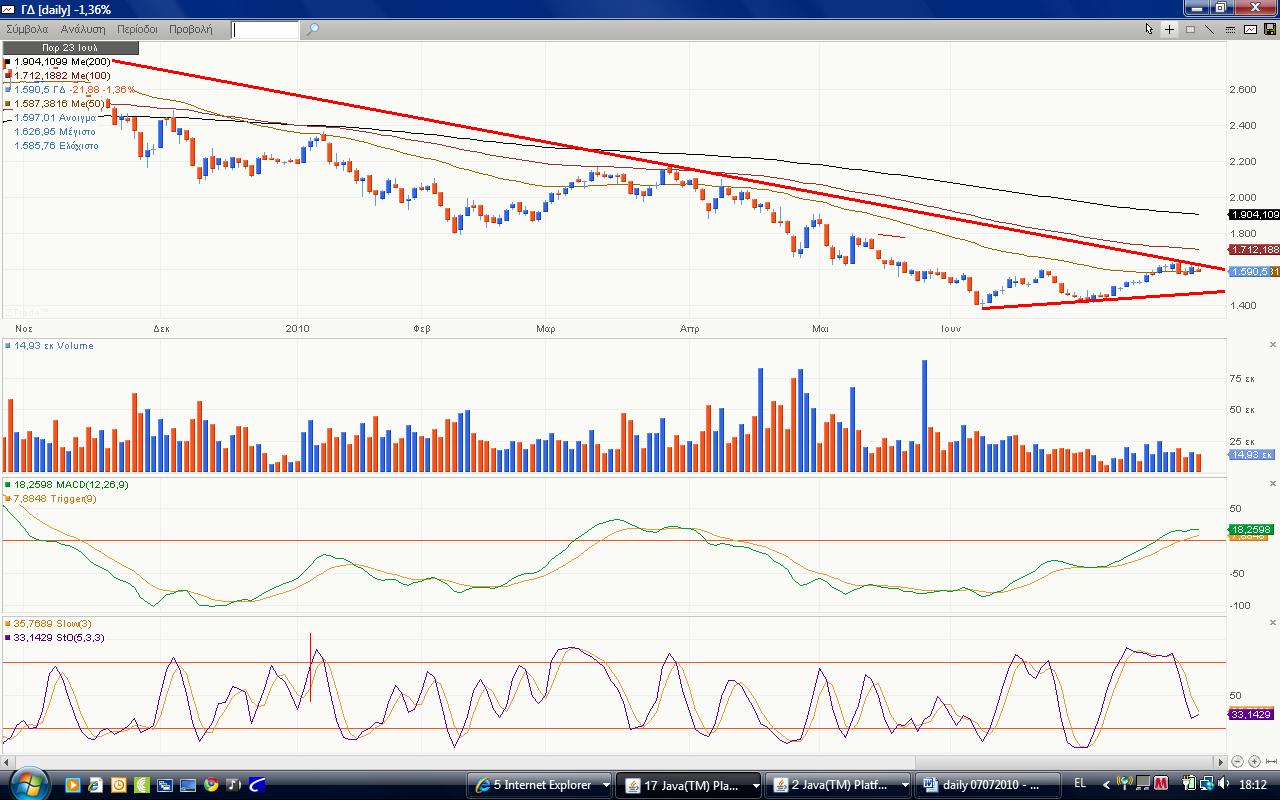
Task: Close the Volume panel
Action: [x=1272, y=345]
